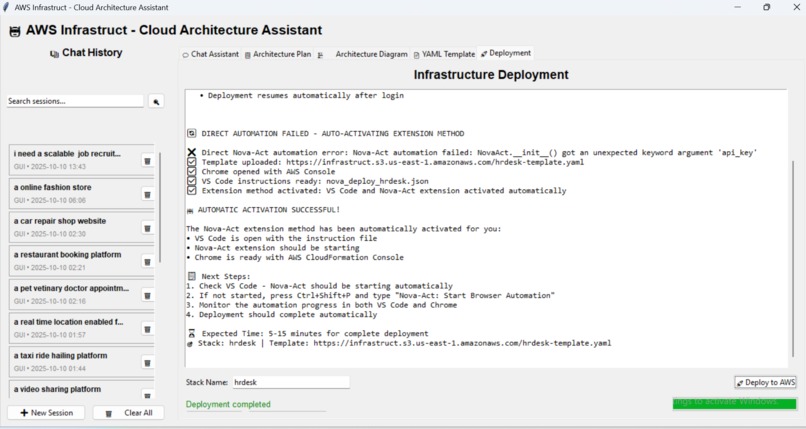The image size is (806, 429).
Task: Click the feather icon in the title bar
Action: 6,7
